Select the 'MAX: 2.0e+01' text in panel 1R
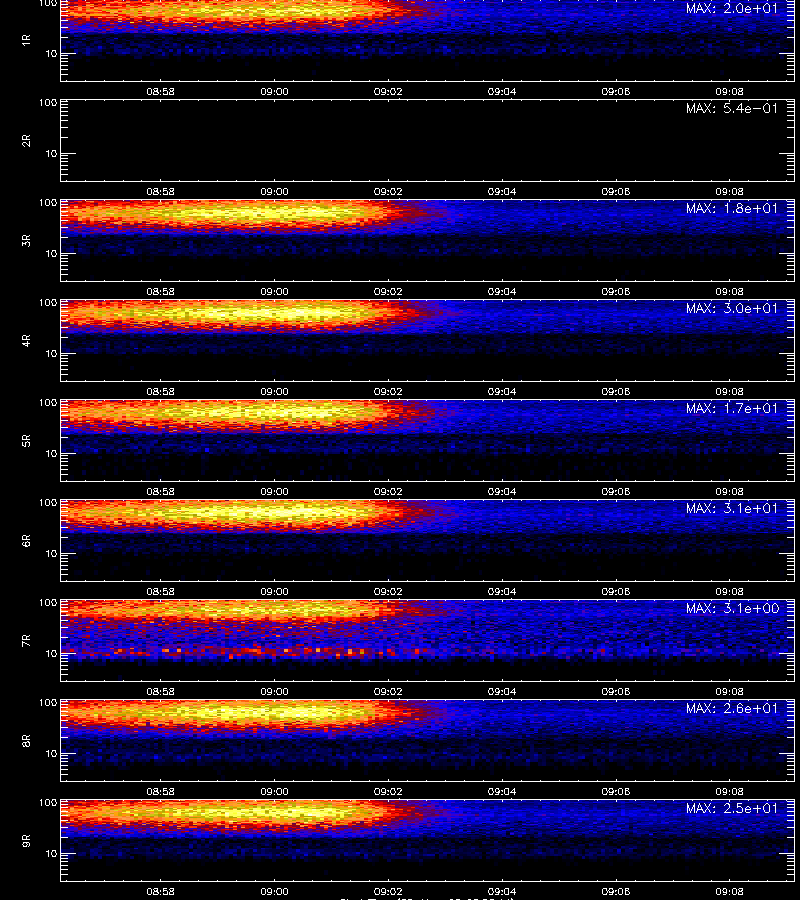Viewport: 800px width, 900px height. pos(732,9)
